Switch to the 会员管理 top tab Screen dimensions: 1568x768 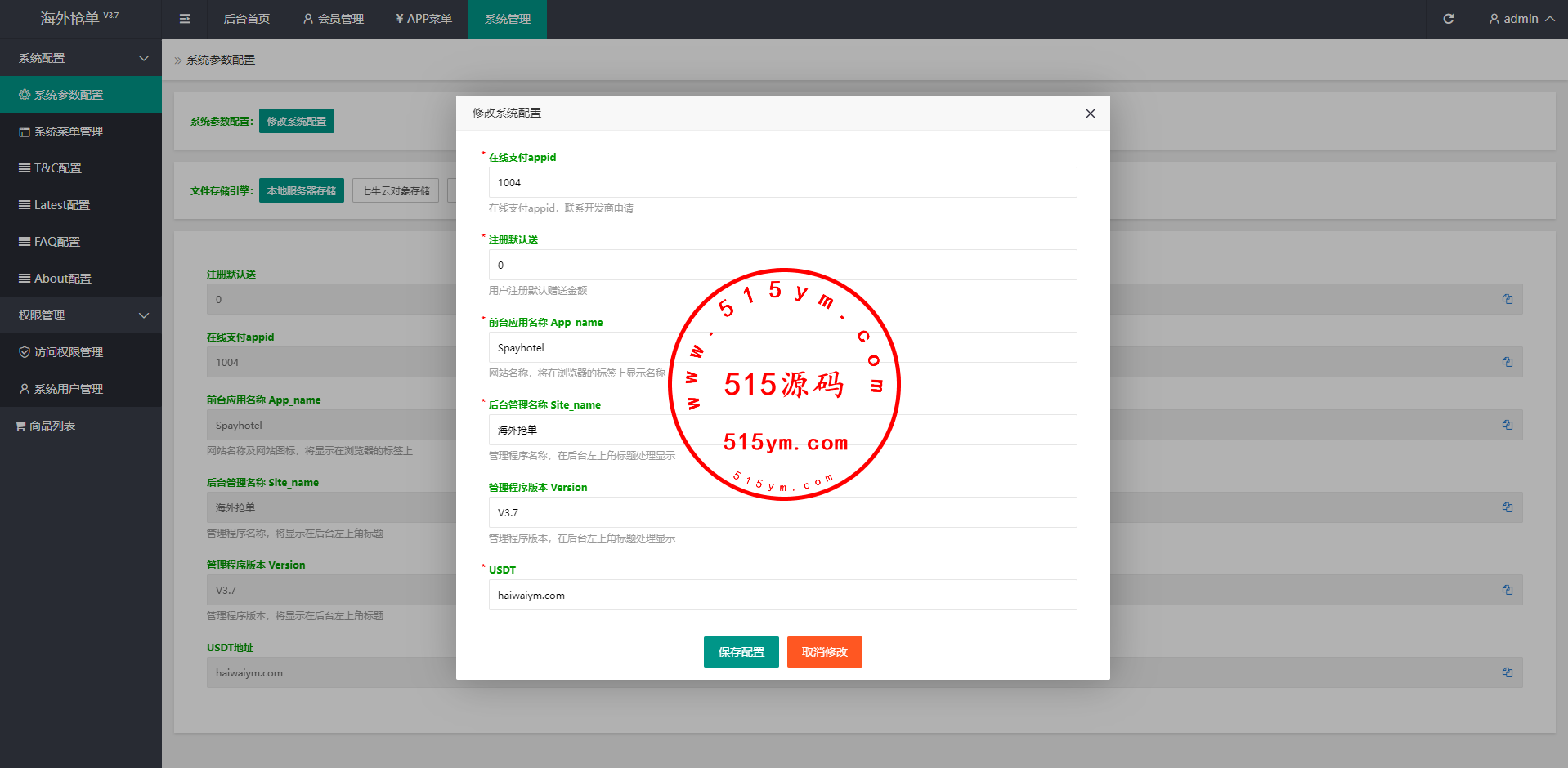(334, 19)
